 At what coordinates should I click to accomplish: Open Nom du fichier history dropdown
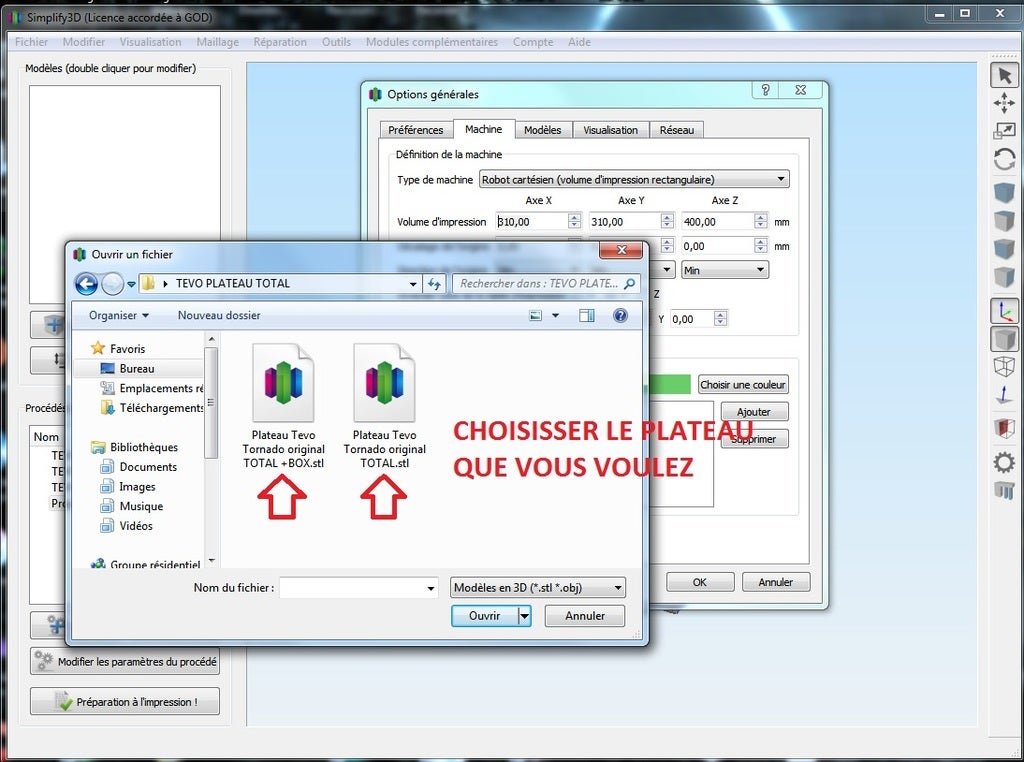point(431,588)
